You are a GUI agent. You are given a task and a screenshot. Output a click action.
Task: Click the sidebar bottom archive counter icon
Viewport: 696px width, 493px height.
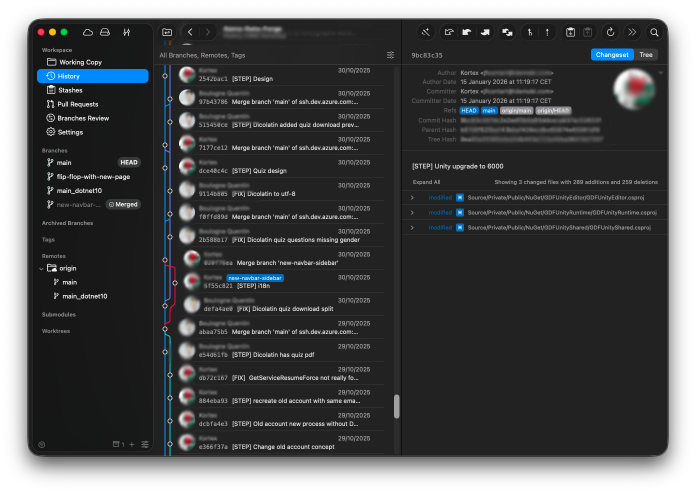[118, 444]
